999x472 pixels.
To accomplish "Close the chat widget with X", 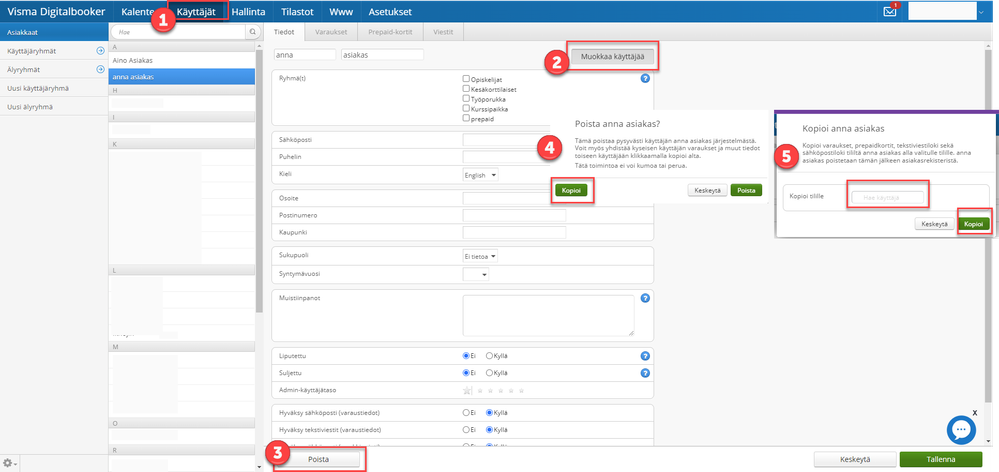I will point(974,412).
